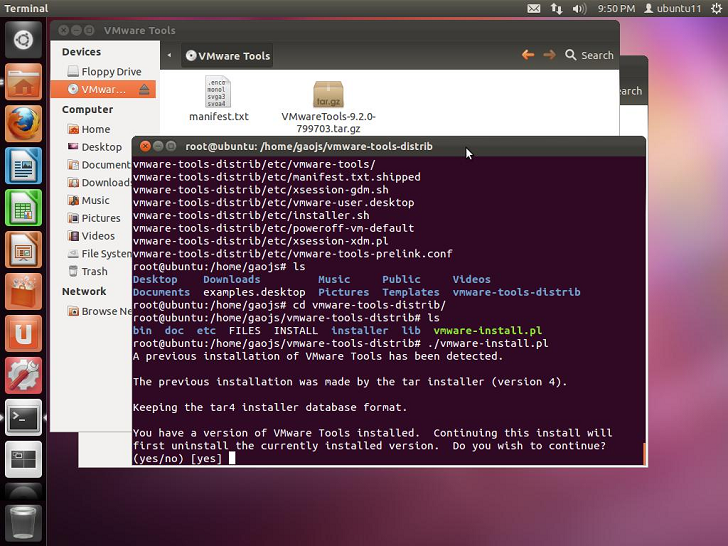Click partially hidden Search in the background window

631,91
